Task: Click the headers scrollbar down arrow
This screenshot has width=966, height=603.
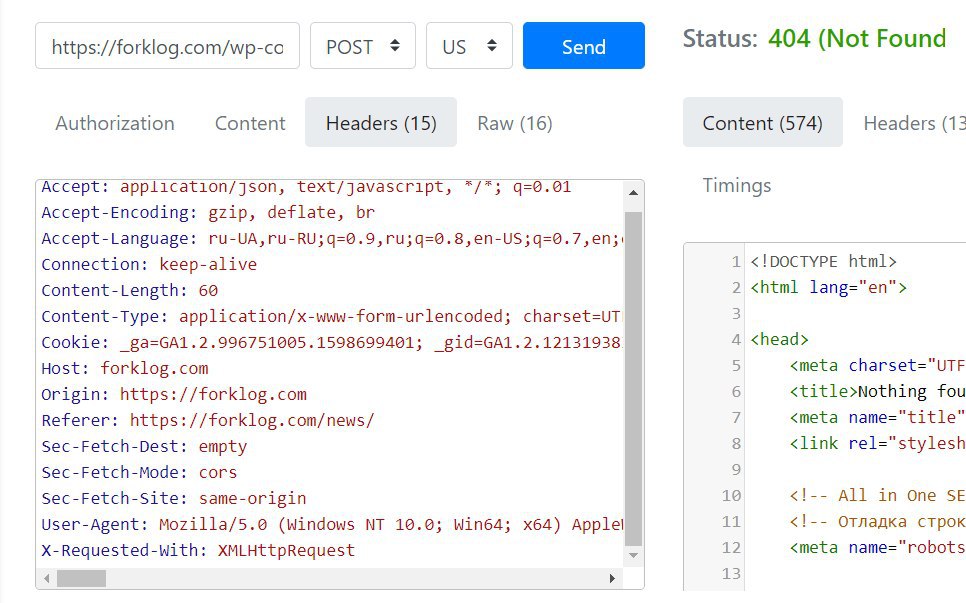Action: point(633,556)
